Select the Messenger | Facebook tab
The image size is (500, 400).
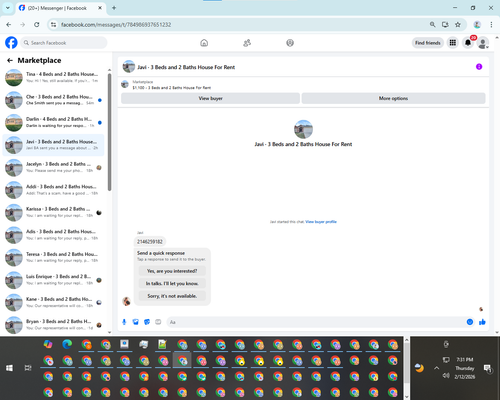pos(60,8)
